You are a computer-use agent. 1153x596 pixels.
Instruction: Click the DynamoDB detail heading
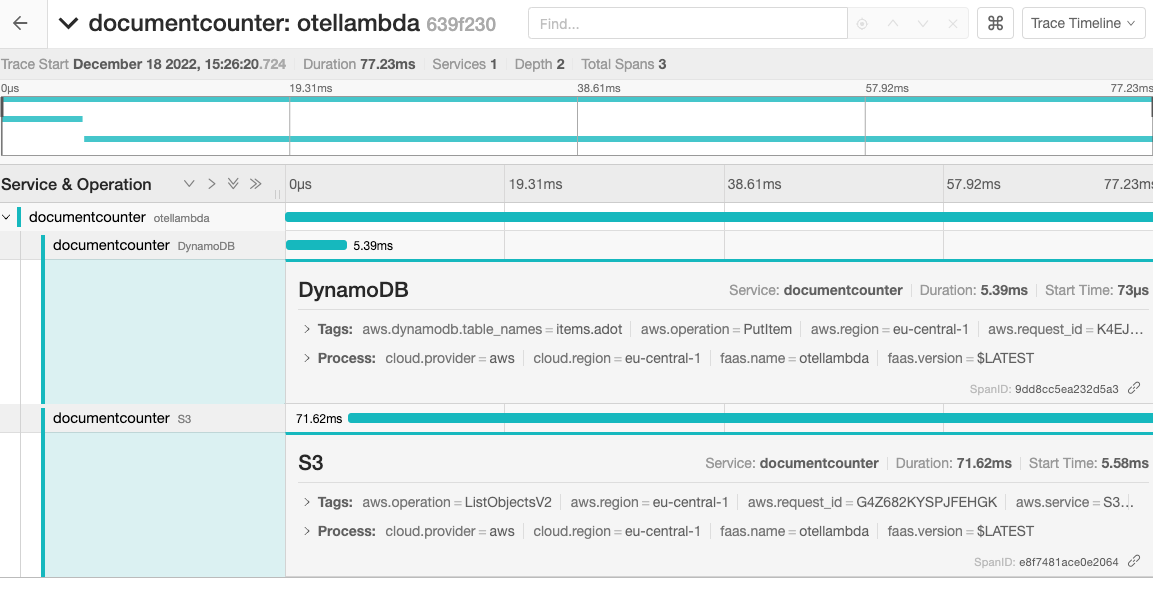353,290
